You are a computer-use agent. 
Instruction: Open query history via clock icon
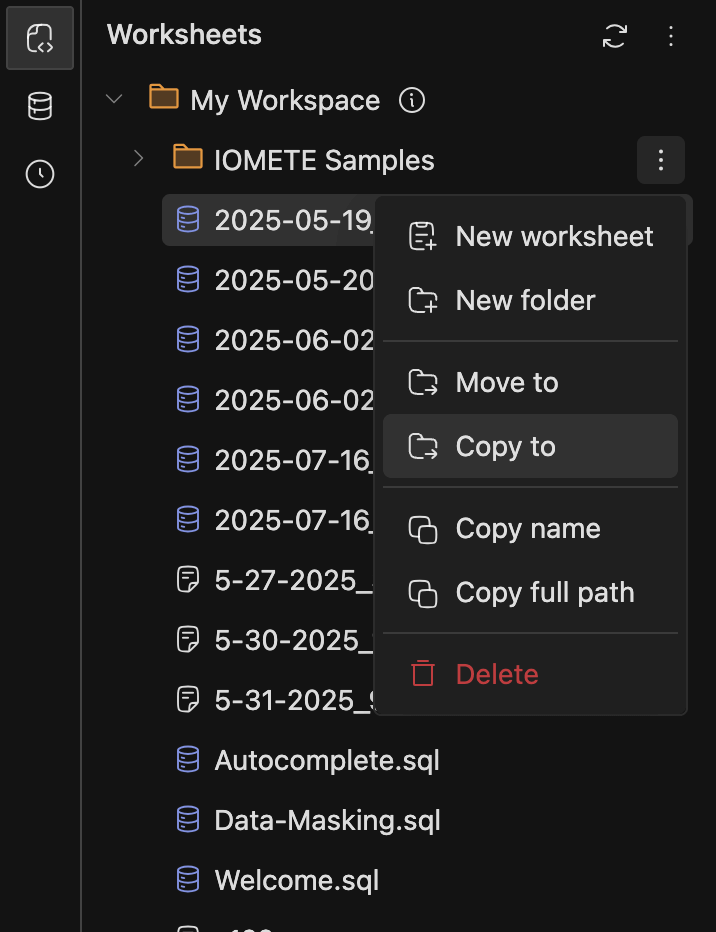tap(39, 173)
